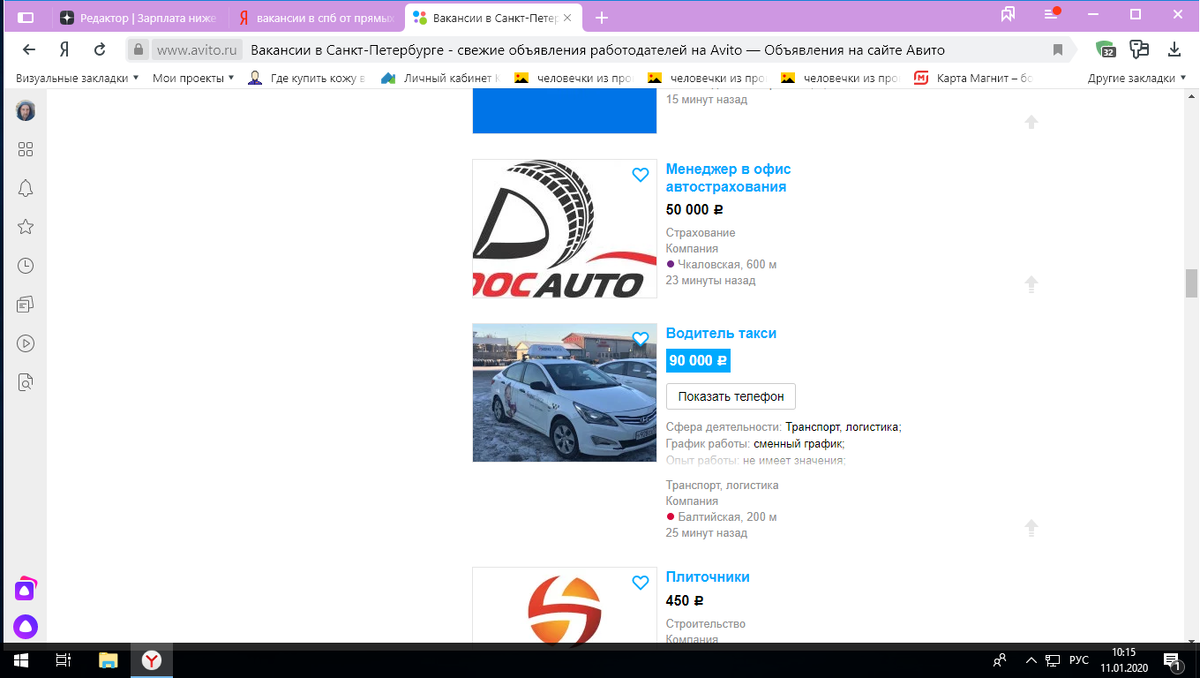
Task: Bookmark this page via address bar flag
Action: pos(1058,50)
